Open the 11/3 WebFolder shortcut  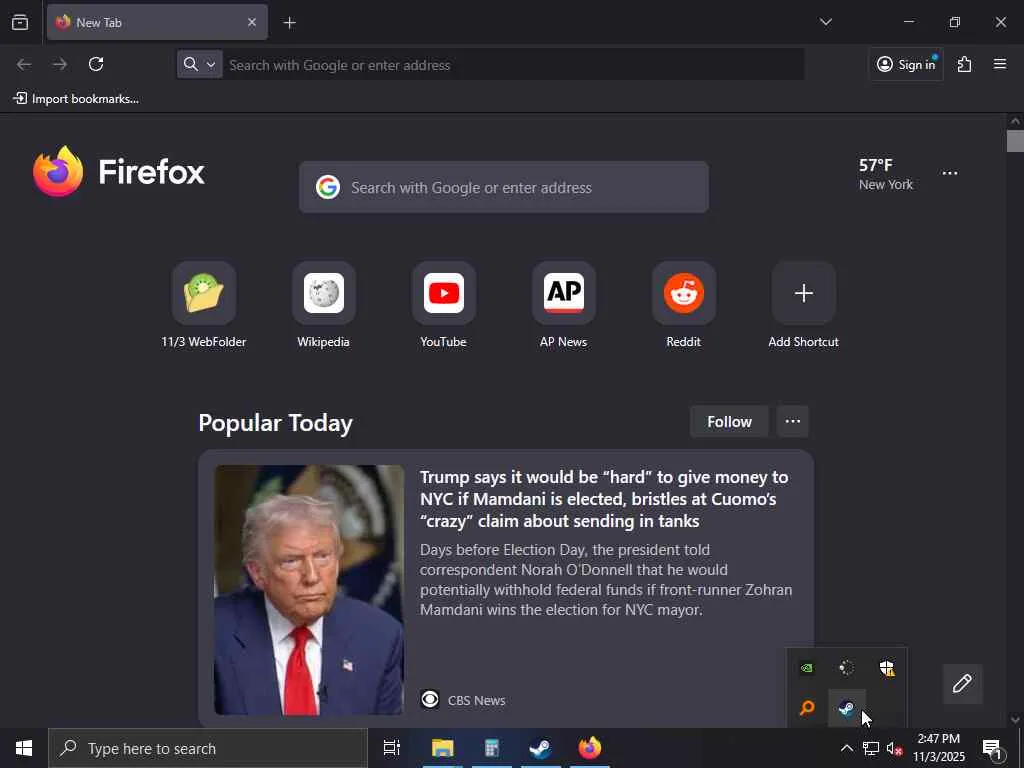[x=204, y=305]
